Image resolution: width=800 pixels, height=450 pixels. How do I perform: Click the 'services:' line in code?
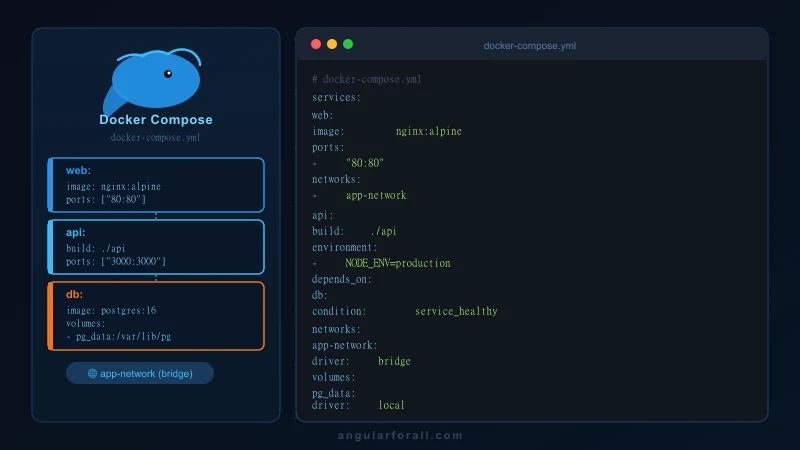(336, 97)
